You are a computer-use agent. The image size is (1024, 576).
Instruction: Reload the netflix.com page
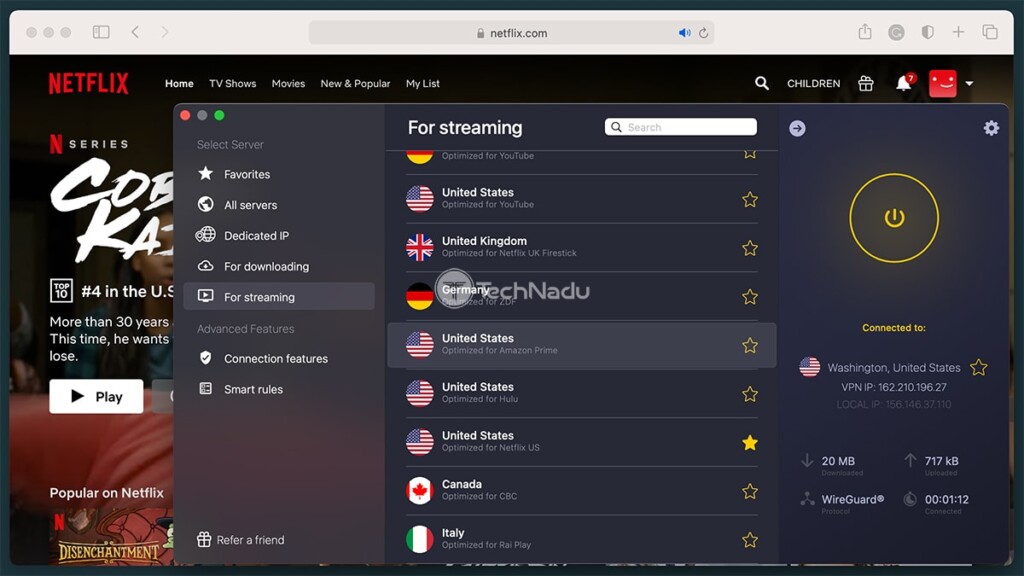click(703, 33)
